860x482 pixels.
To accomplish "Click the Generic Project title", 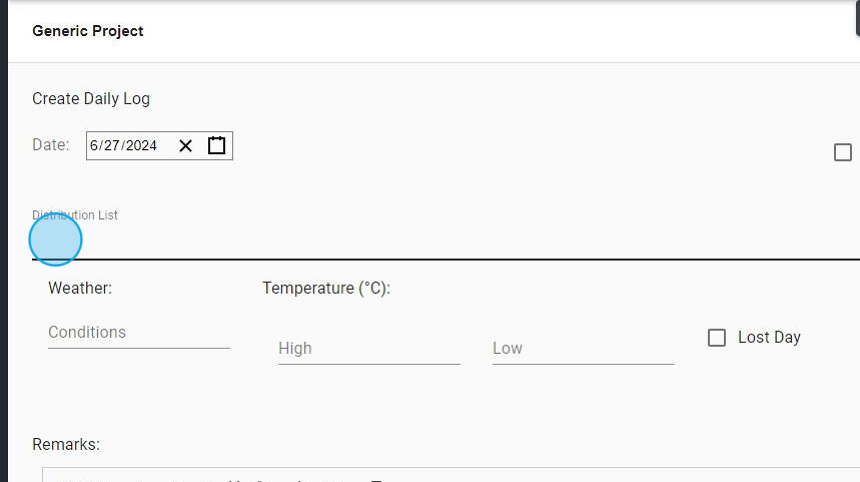I will click(x=88, y=31).
